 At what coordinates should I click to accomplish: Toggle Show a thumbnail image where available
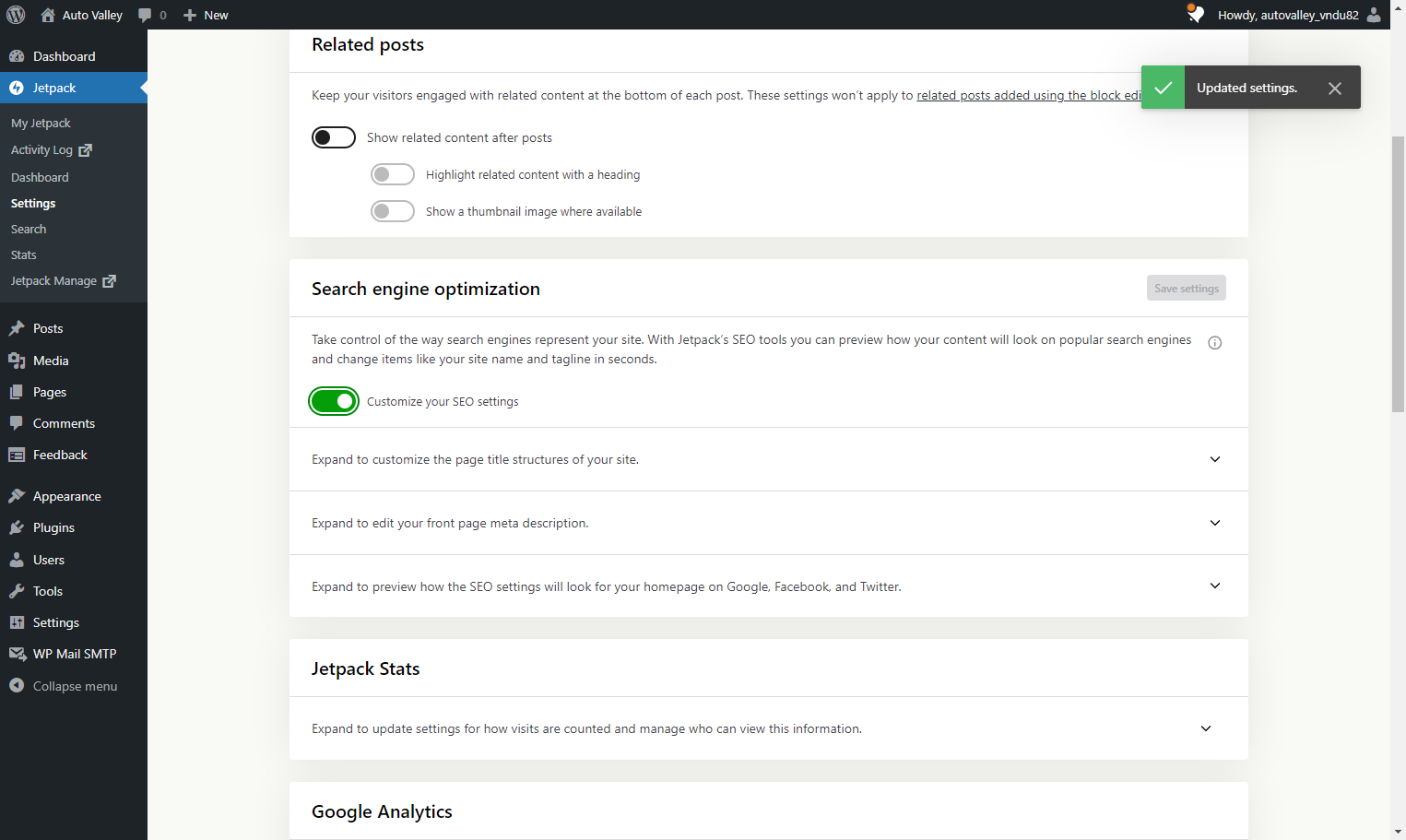pos(393,211)
